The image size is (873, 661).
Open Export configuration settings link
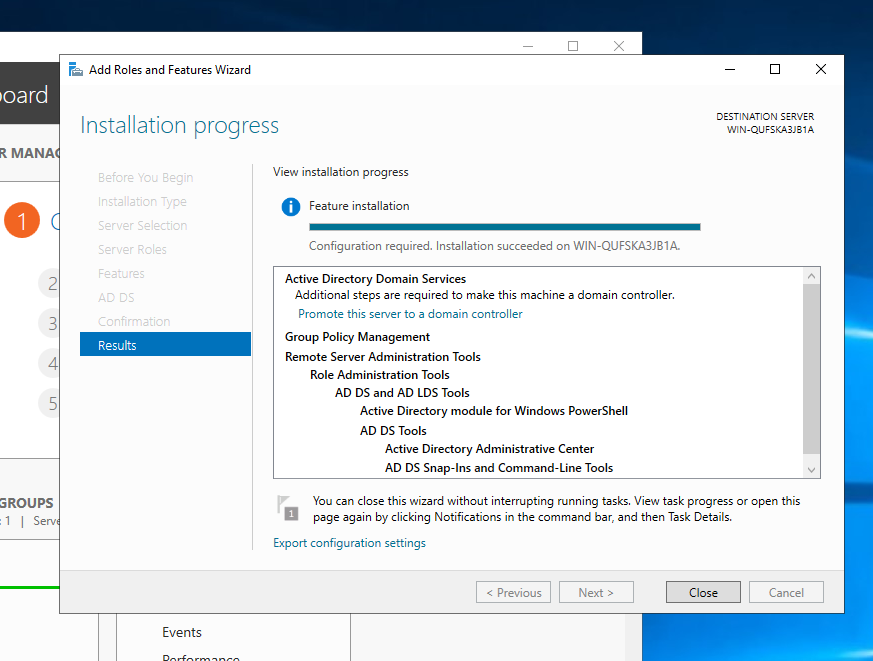click(x=349, y=543)
